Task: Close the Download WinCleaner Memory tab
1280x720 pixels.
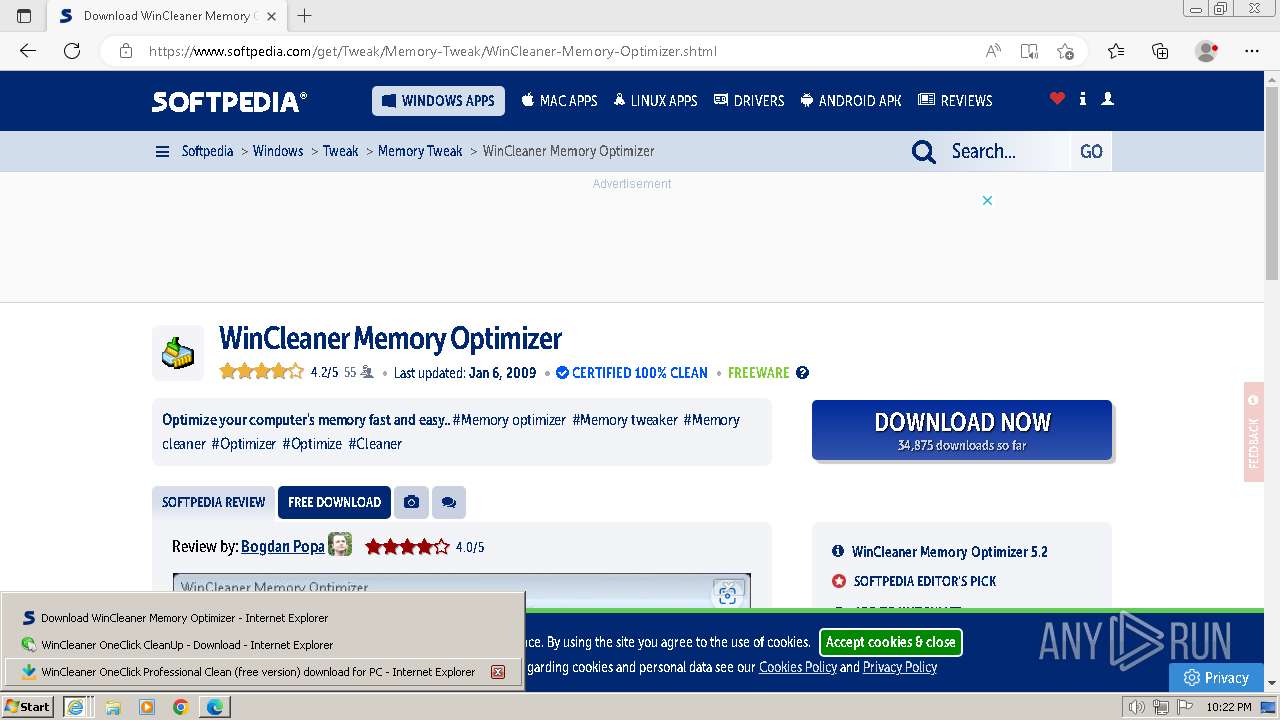Action: tap(271, 16)
